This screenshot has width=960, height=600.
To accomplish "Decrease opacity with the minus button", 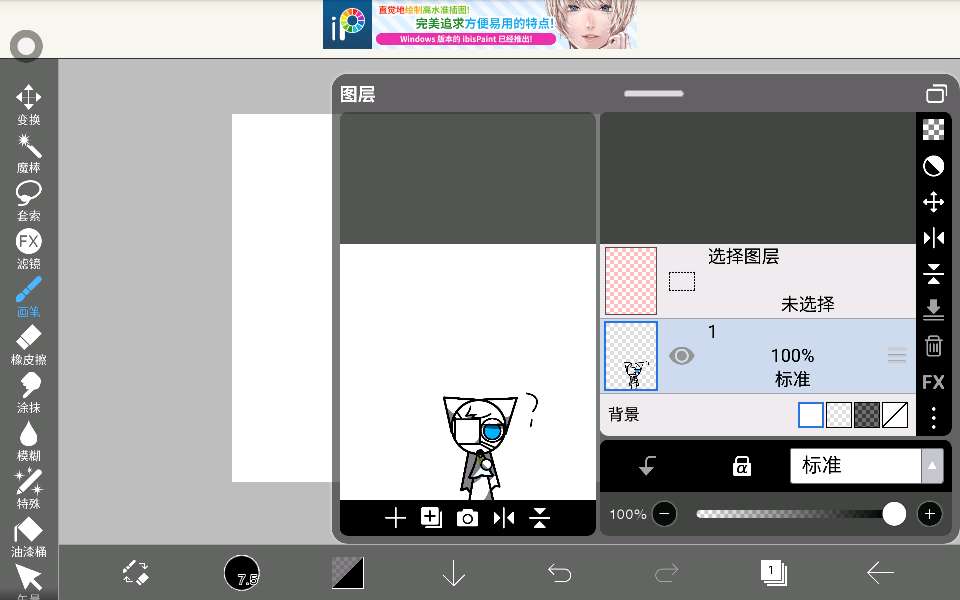I will coord(664,514).
